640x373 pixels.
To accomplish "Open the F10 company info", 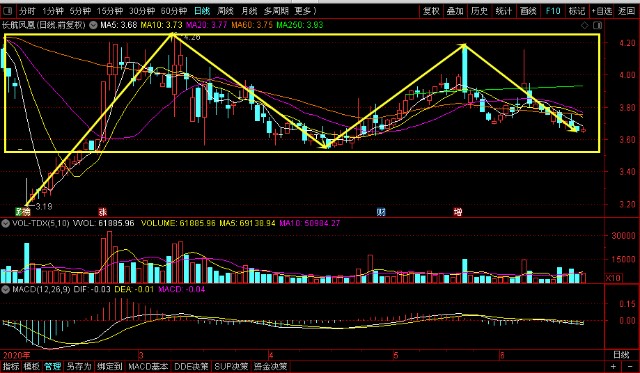I will pyautogui.click(x=553, y=11).
